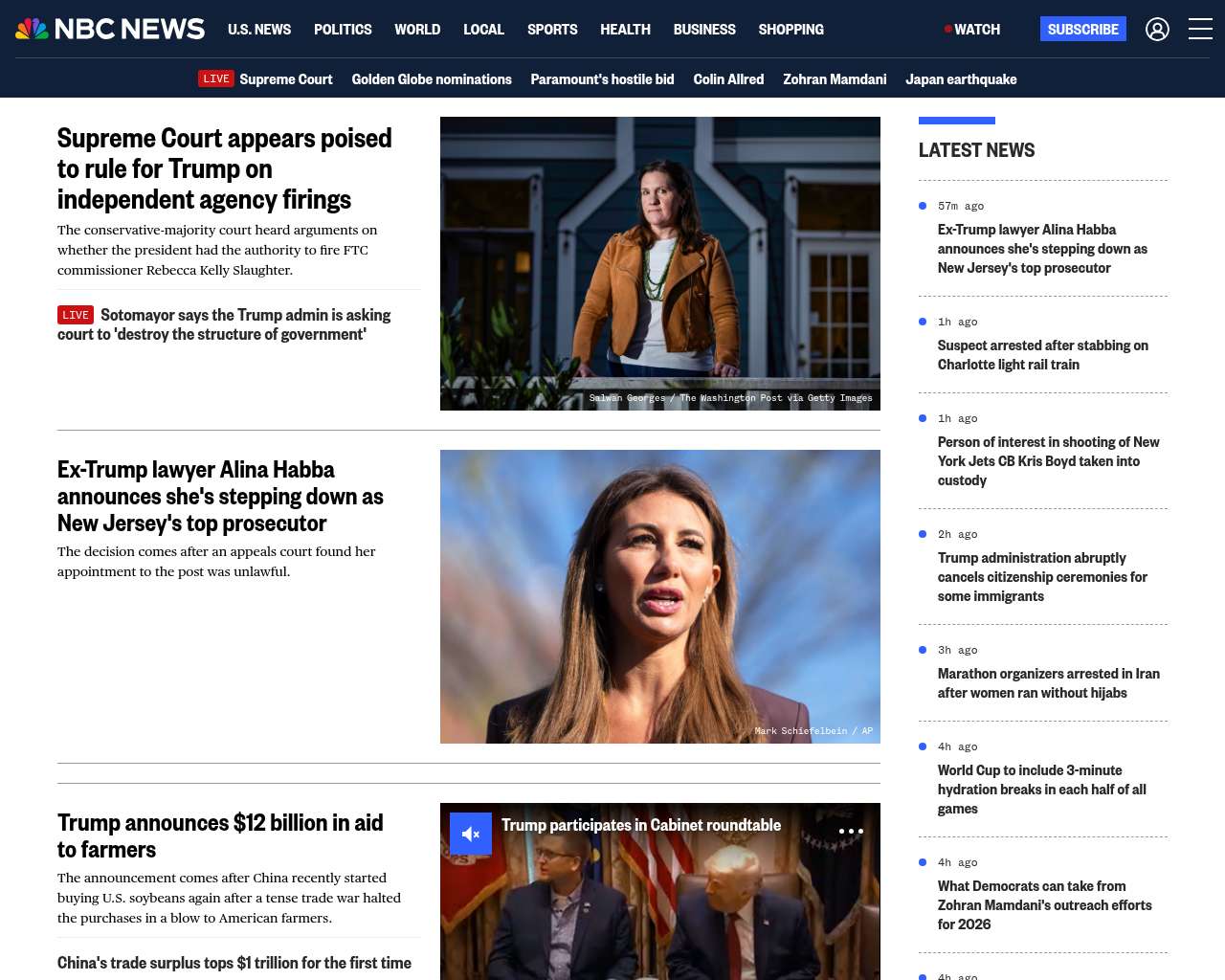The image size is (1225, 980).
Task: Open the U.S. News menu
Action: 259,30
